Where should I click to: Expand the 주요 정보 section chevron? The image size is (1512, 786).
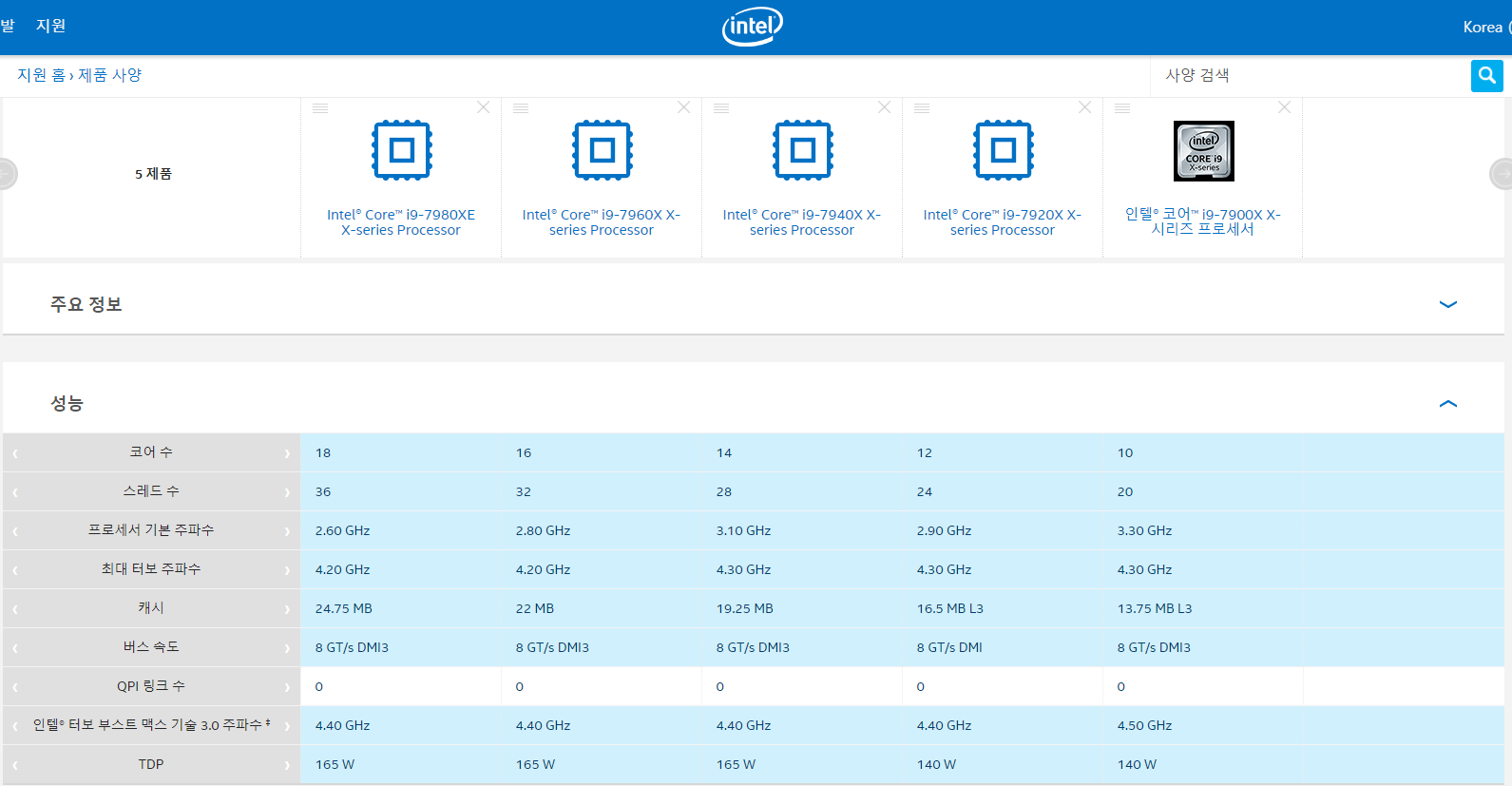(1448, 304)
